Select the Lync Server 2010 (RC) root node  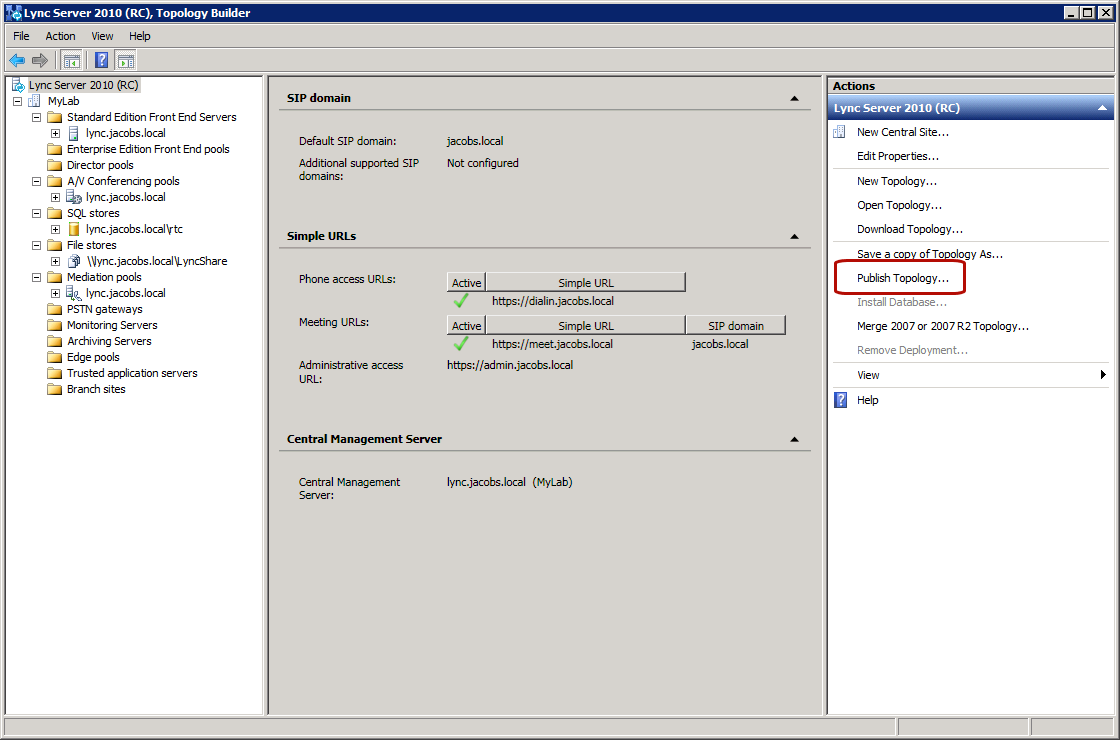84,85
